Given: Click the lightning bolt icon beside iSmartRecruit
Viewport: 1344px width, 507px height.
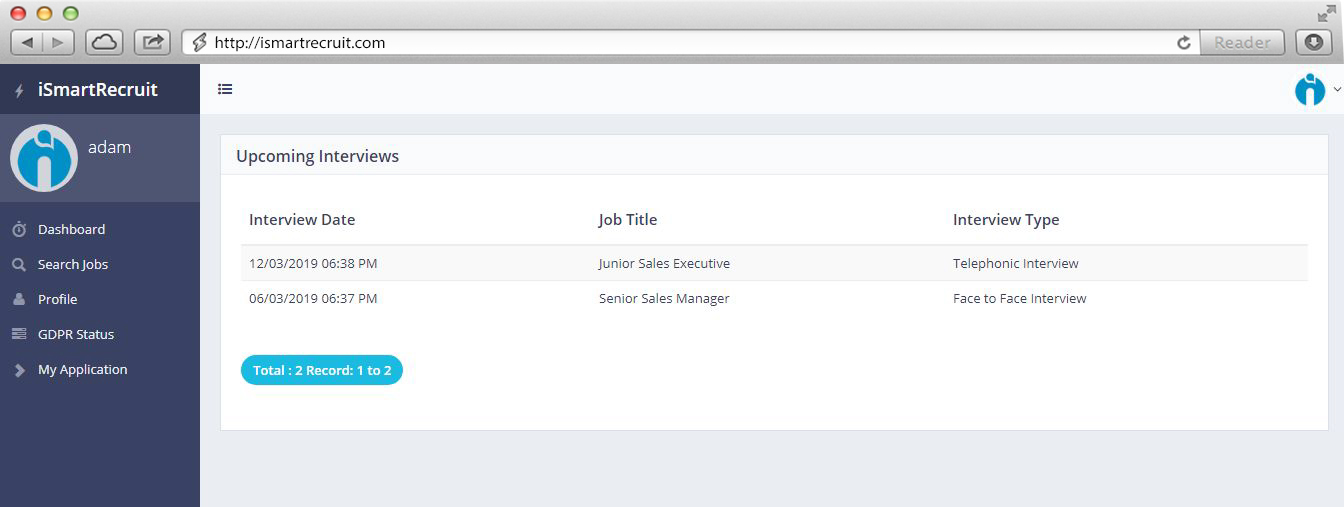Looking at the screenshot, I should point(19,91).
